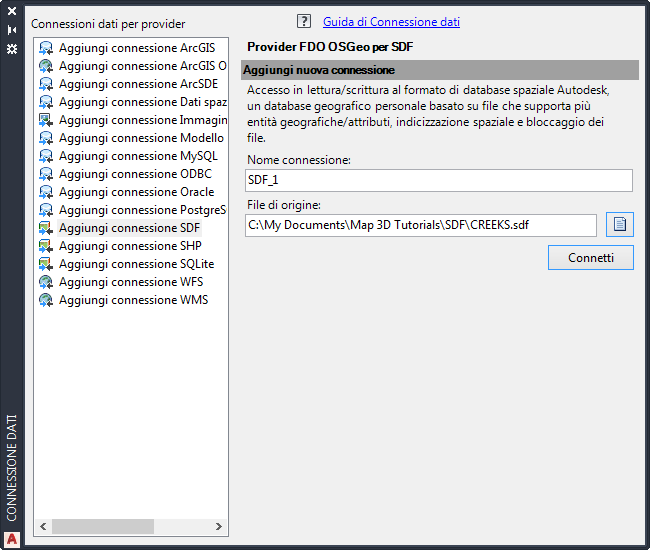Click the provider list scroll left arrow

point(43,526)
